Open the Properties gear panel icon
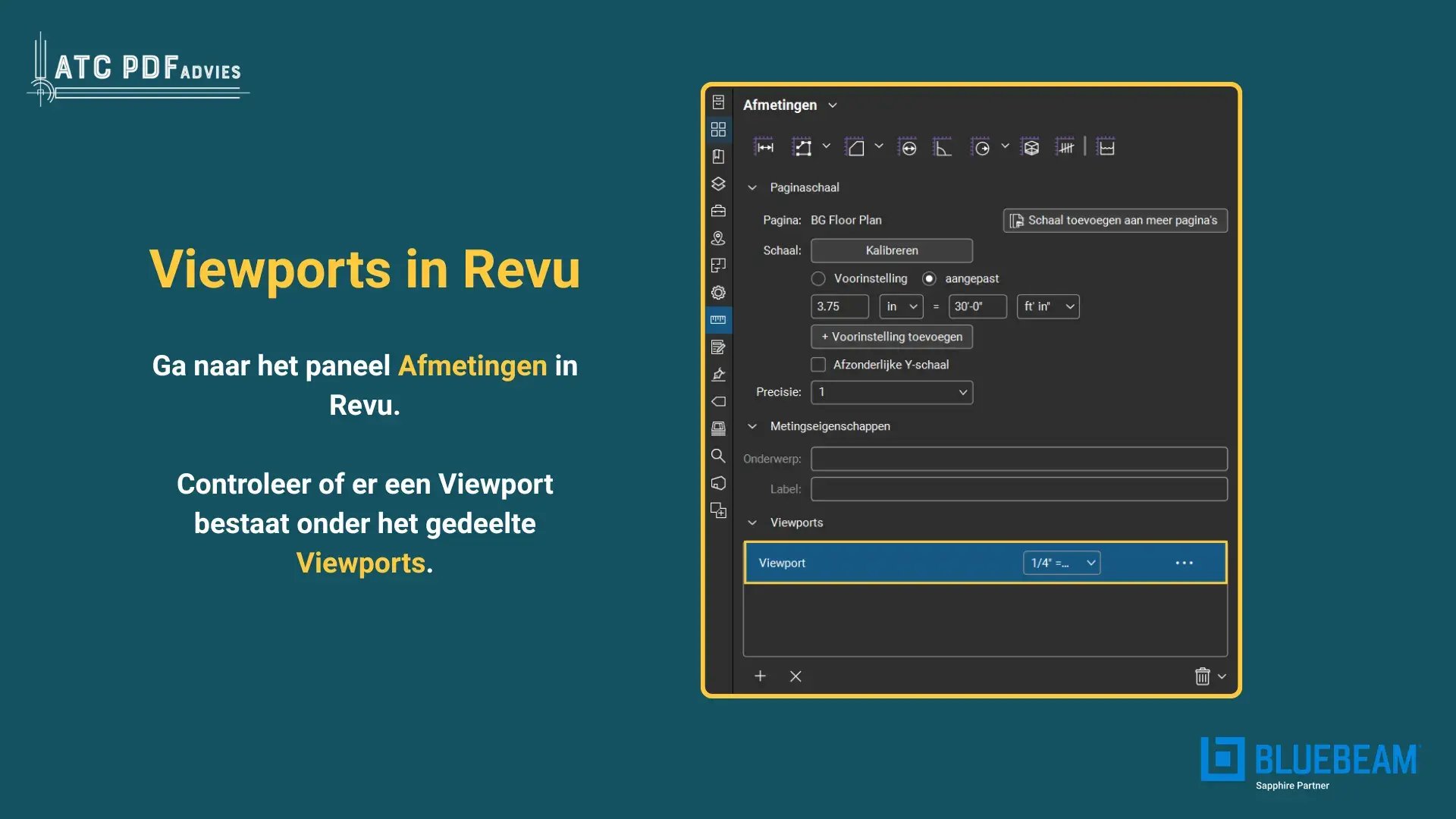Screen dimensions: 1456x819 [x=718, y=293]
